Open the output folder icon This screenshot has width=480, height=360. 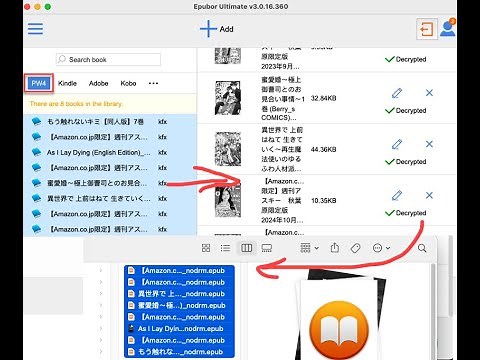(x=427, y=29)
